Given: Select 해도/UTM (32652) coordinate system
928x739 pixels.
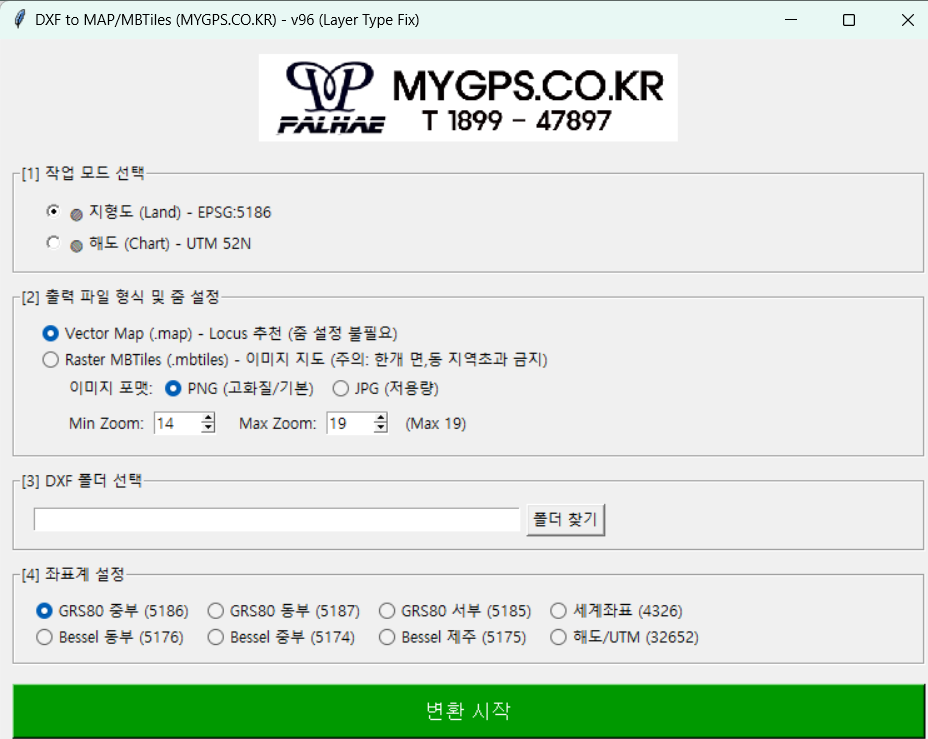Looking at the screenshot, I should (559, 637).
